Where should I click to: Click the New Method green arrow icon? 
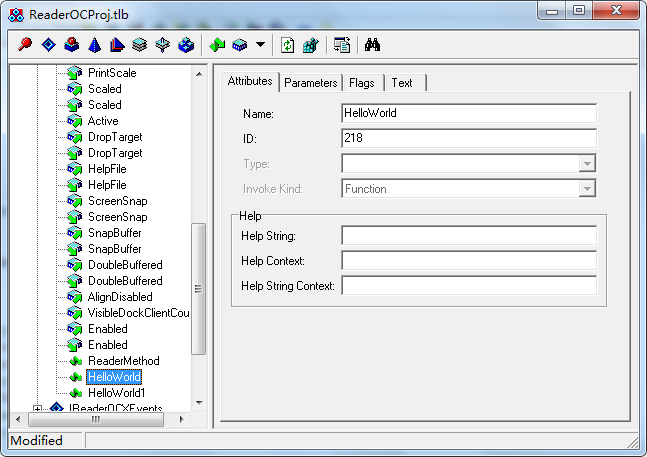pos(217,45)
